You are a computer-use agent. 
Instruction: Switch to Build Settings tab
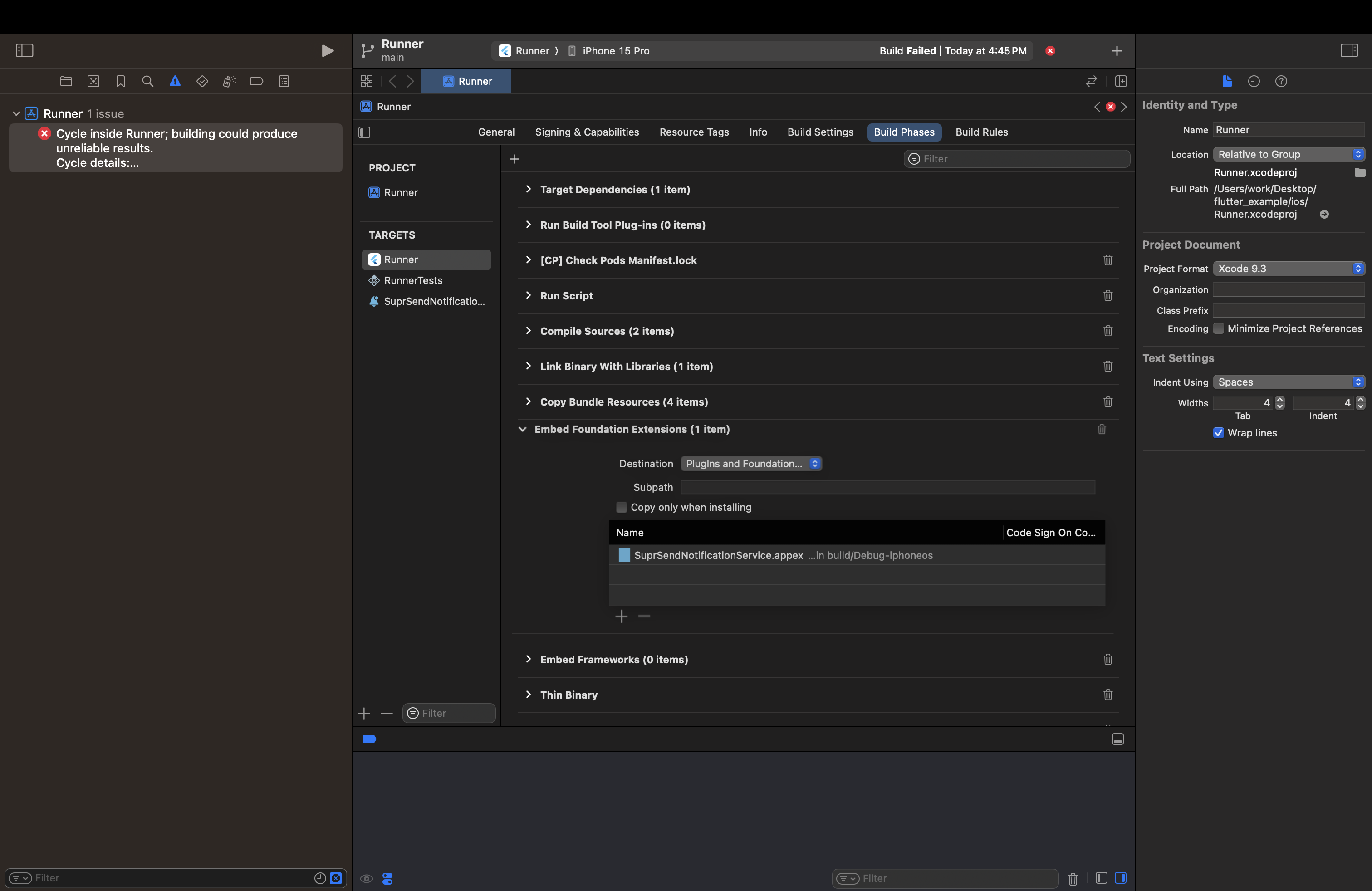click(x=820, y=132)
